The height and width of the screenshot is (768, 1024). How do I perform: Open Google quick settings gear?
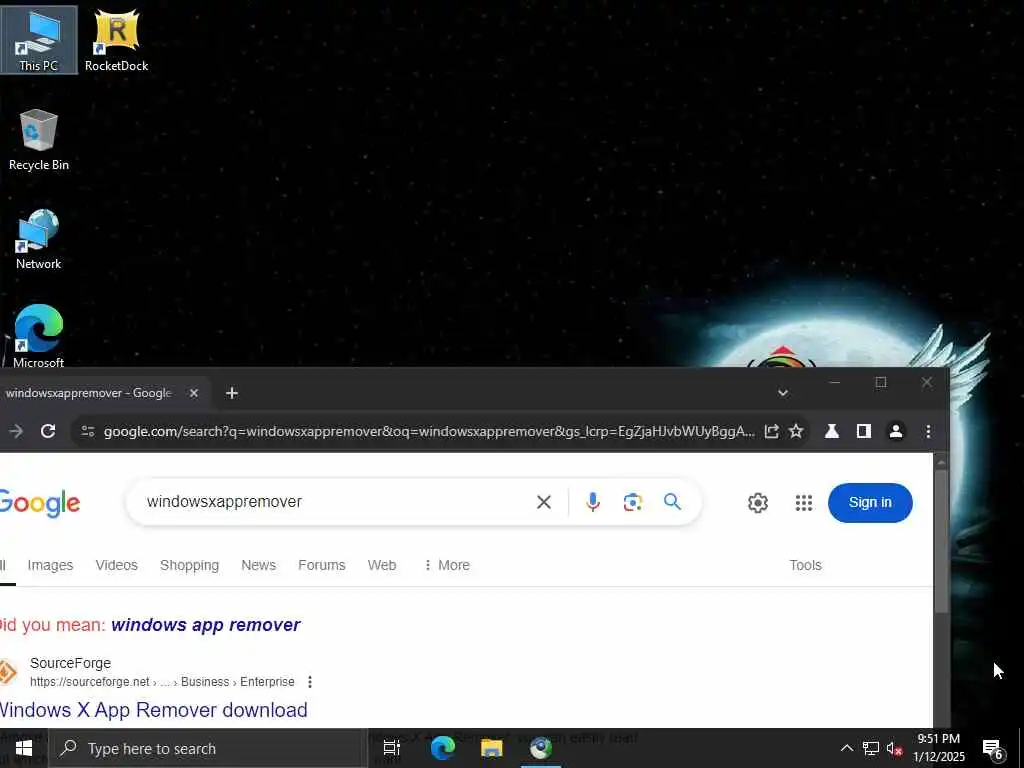[x=758, y=503]
